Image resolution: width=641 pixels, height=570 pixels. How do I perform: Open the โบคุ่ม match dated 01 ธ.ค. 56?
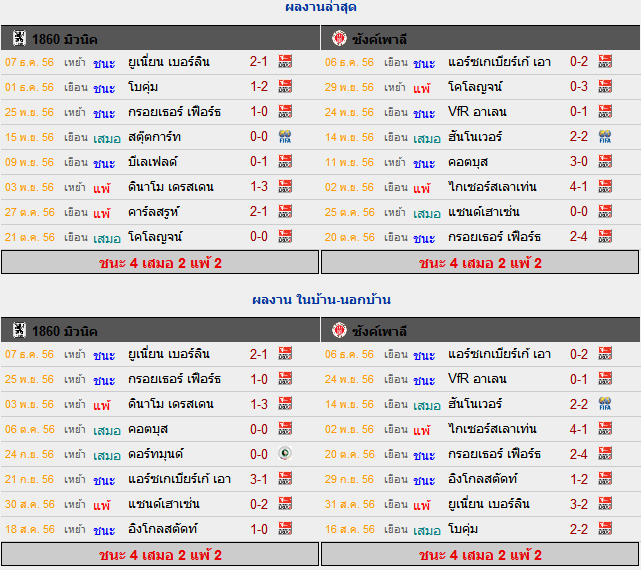click(143, 87)
